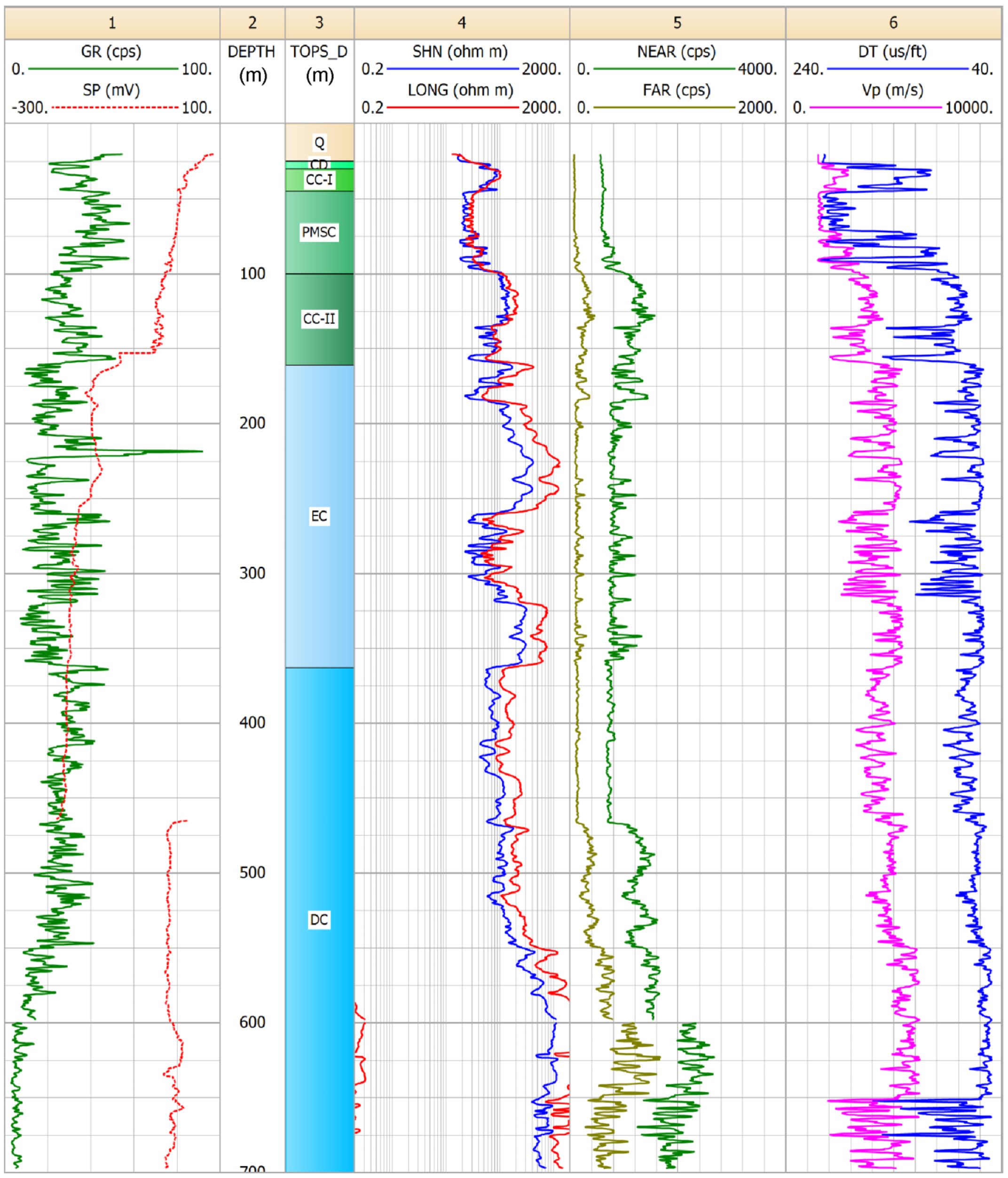Image resolution: width=1008 pixels, height=1178 pixels.
Task: Click the SP (mV) curve label
Action: (x=111, y=90)
